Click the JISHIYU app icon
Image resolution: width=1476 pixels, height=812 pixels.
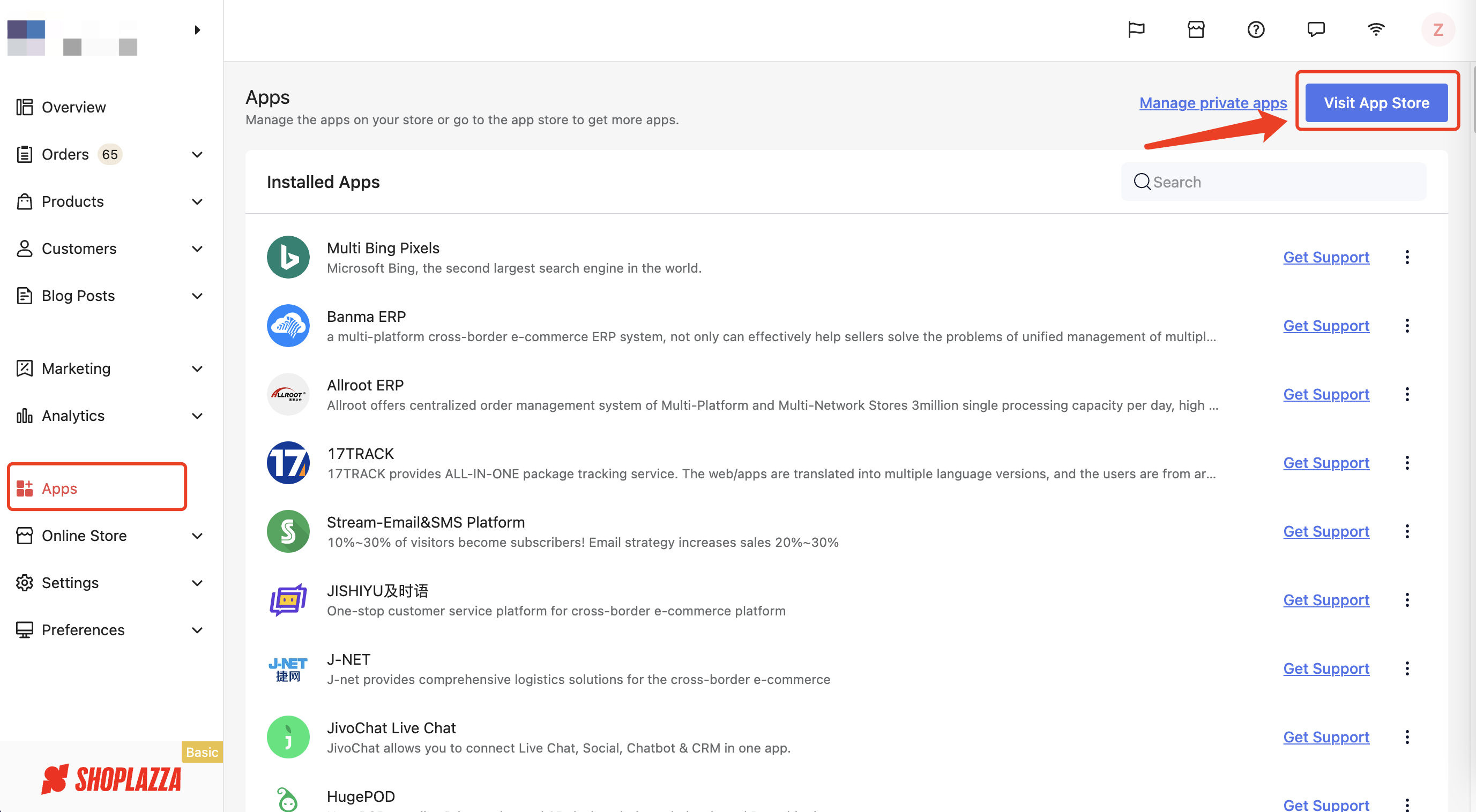tap(288, 599)
